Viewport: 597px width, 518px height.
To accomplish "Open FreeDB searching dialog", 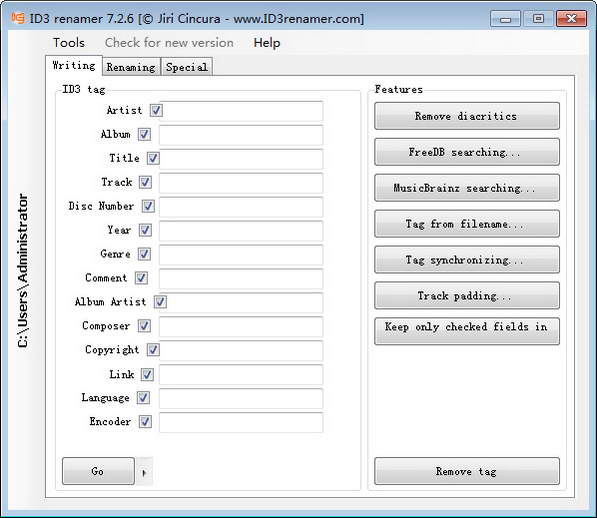I will [x=467, y=152].
